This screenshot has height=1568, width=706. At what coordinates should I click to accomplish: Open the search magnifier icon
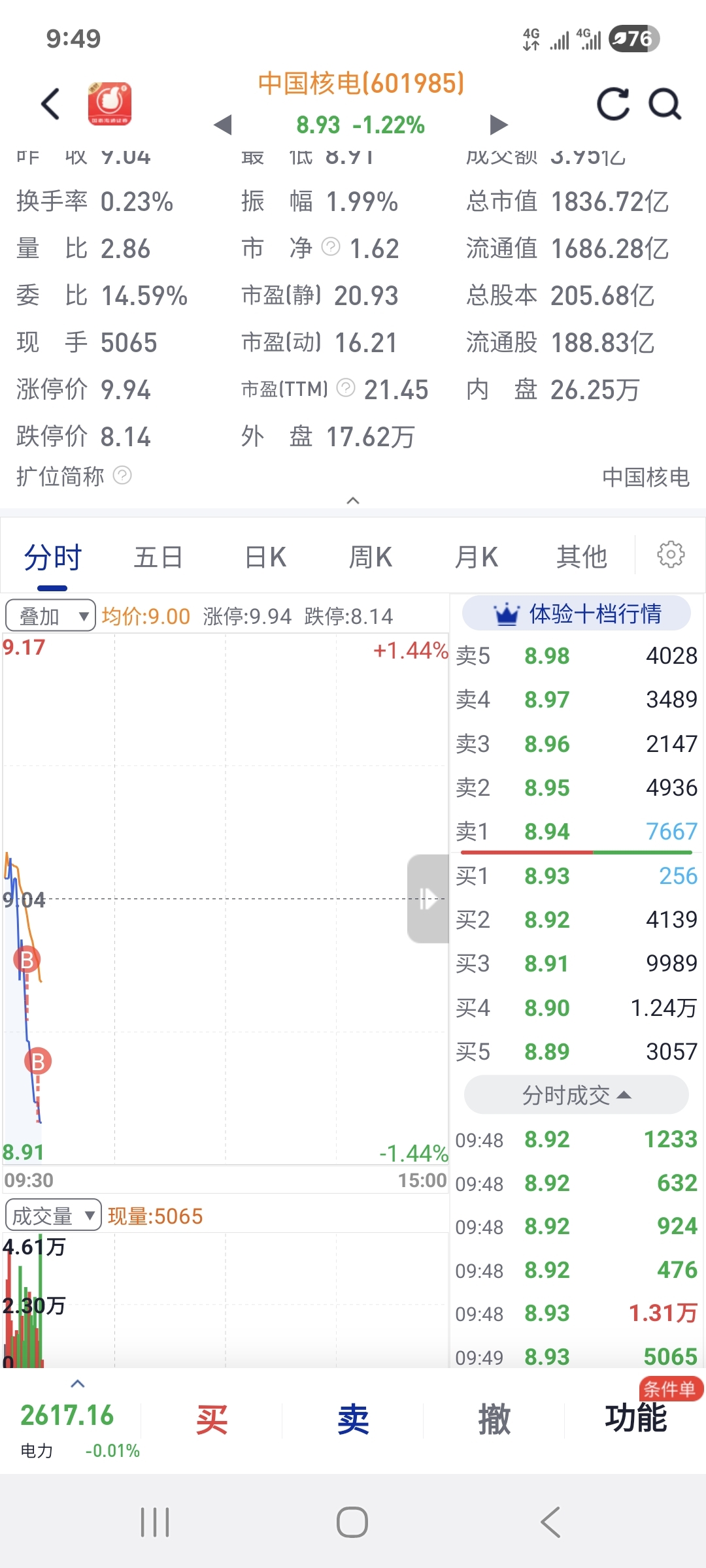pos(665,104)
